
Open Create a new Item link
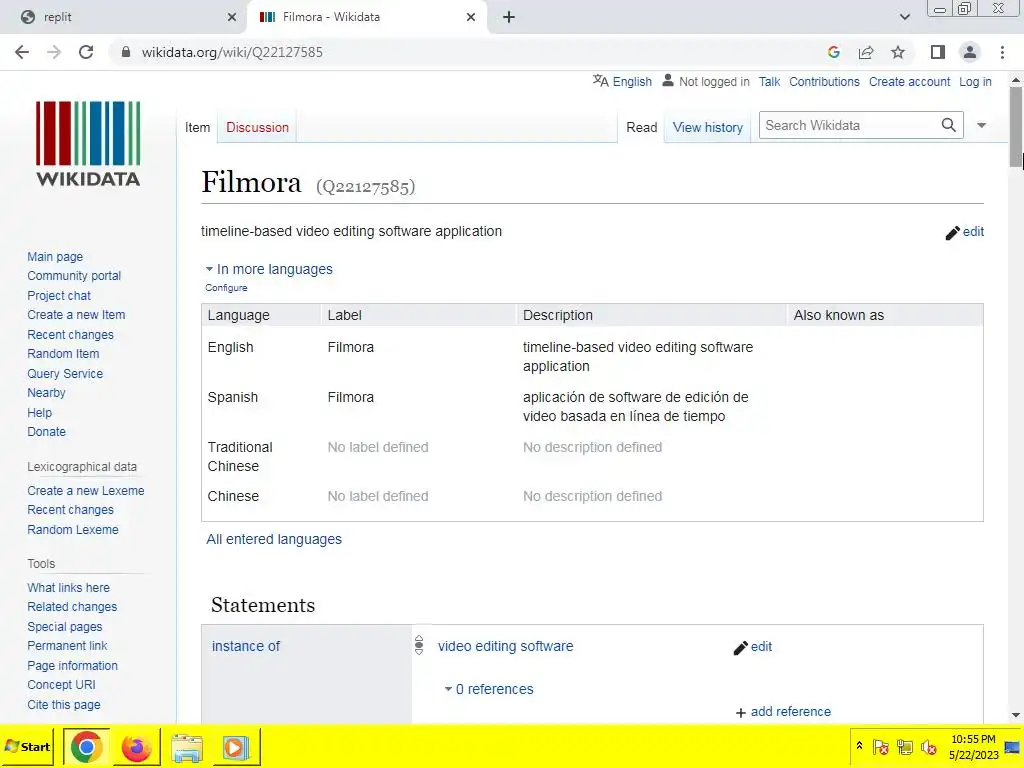click(76, 315)
